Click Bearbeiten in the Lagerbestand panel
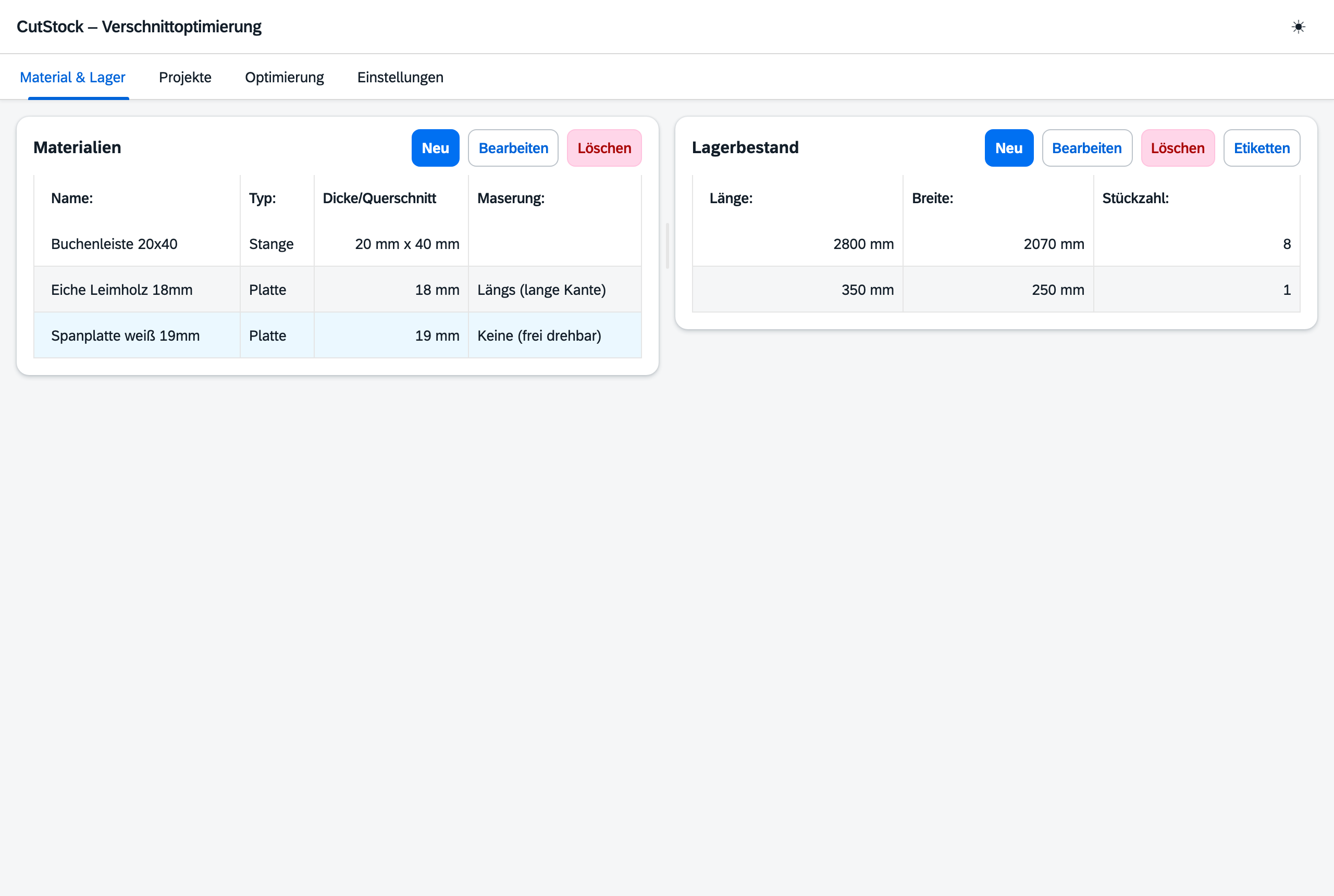This screenshot has height=896, width=1334. [1086, 148]
